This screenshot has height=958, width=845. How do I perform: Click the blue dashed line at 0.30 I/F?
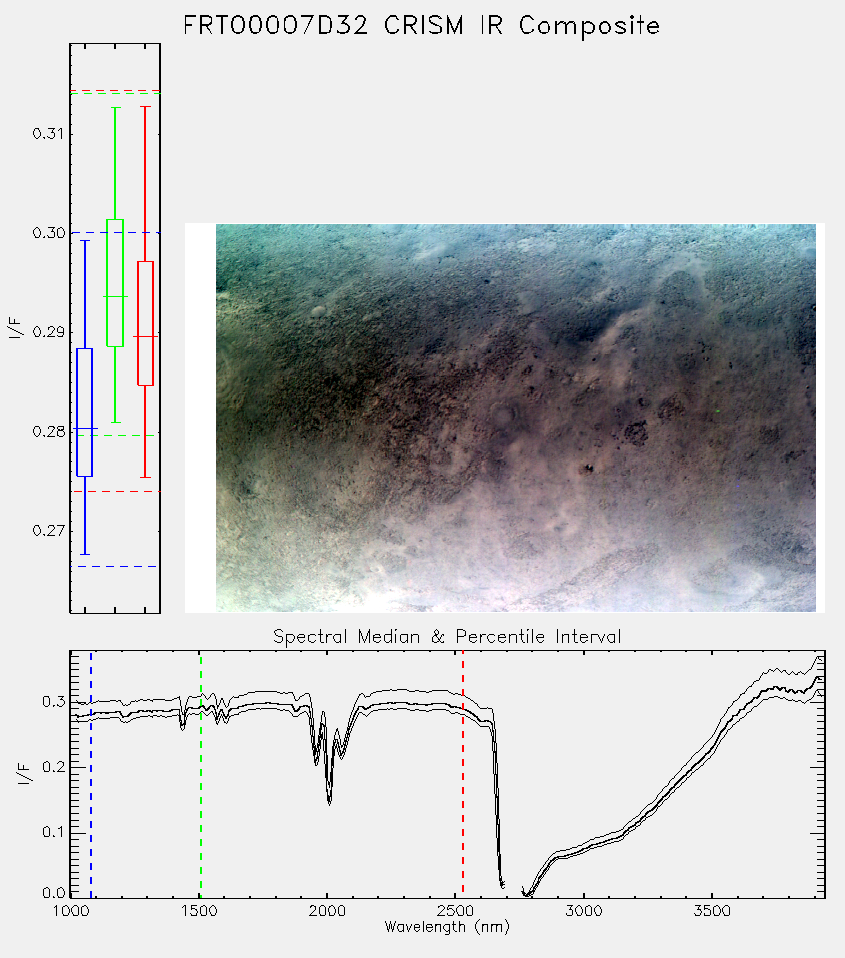(115, 233)
